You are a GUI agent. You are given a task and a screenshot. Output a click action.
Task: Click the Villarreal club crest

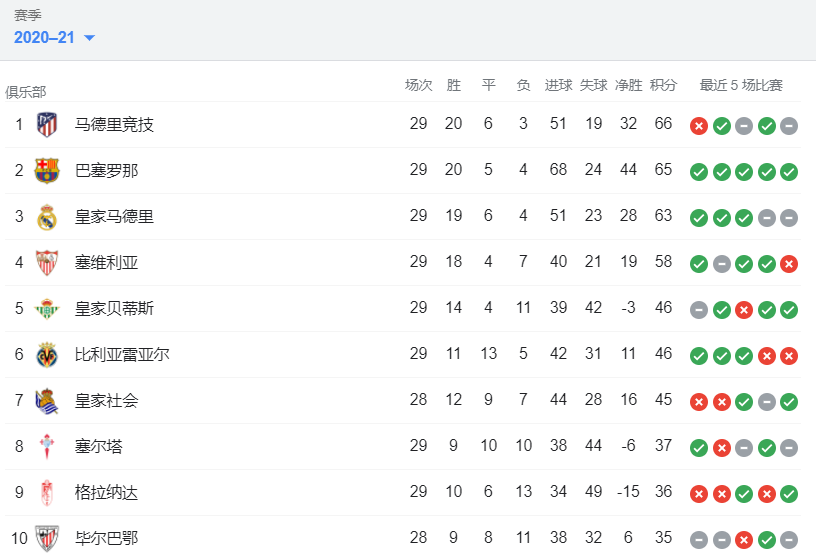(x=47, y=355)
